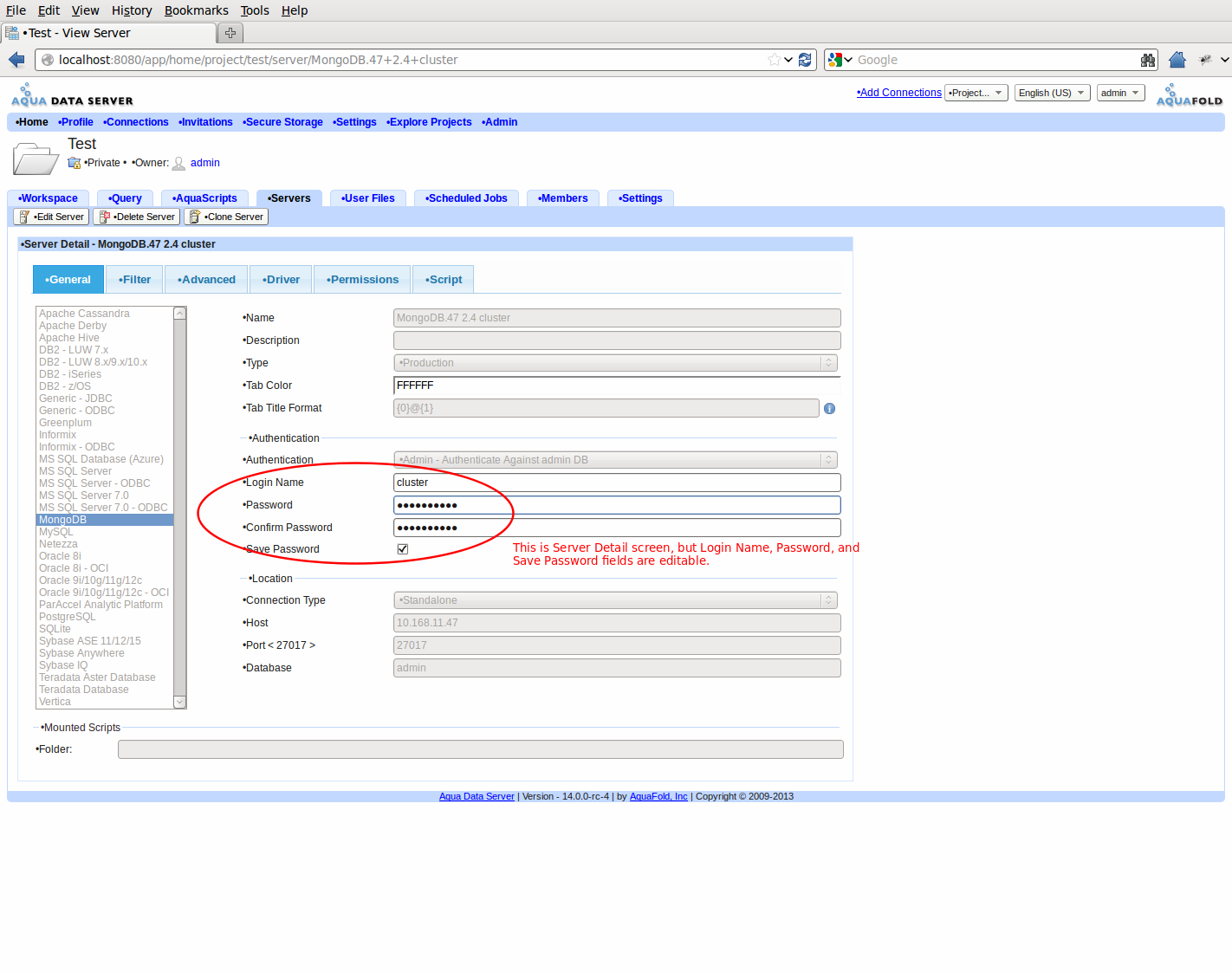Viewport: 1232px width, 972px height.
Task: Select the Test - View Server browser tab
Action: click(x=108, y=33)
